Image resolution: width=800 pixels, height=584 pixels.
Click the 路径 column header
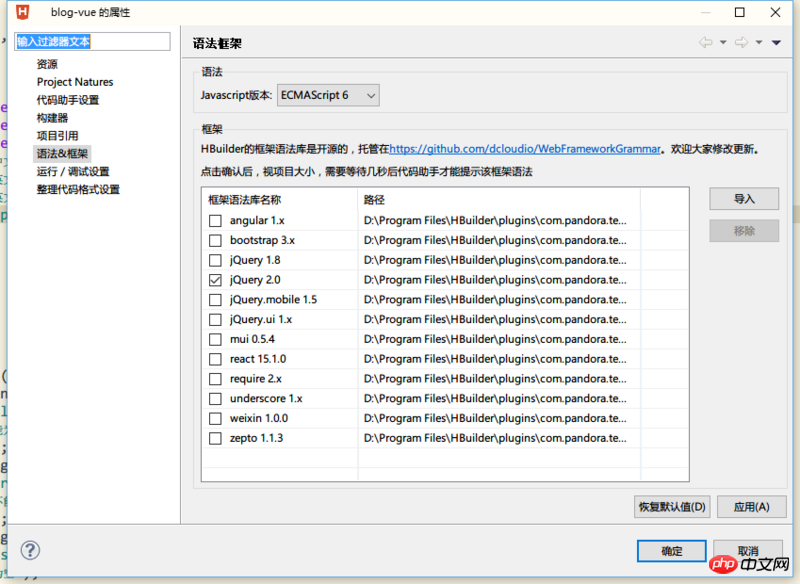[x=499, y=200]
